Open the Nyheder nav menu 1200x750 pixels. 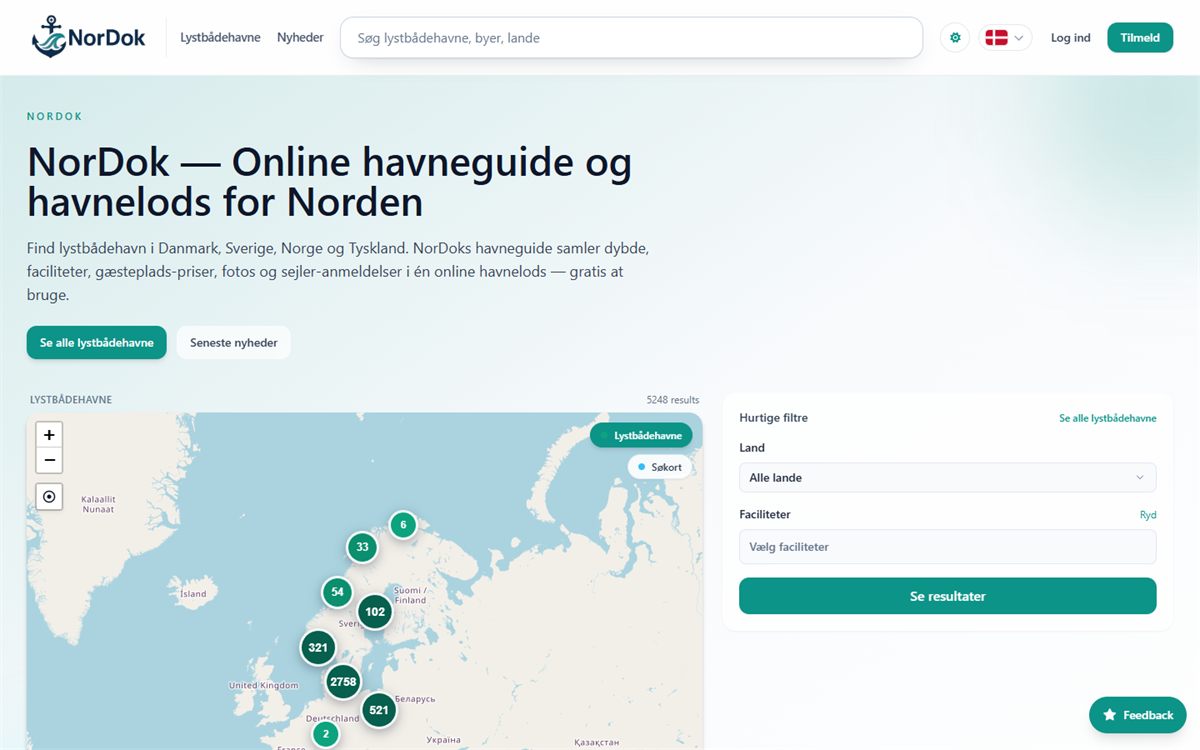(x=300, y=38)
